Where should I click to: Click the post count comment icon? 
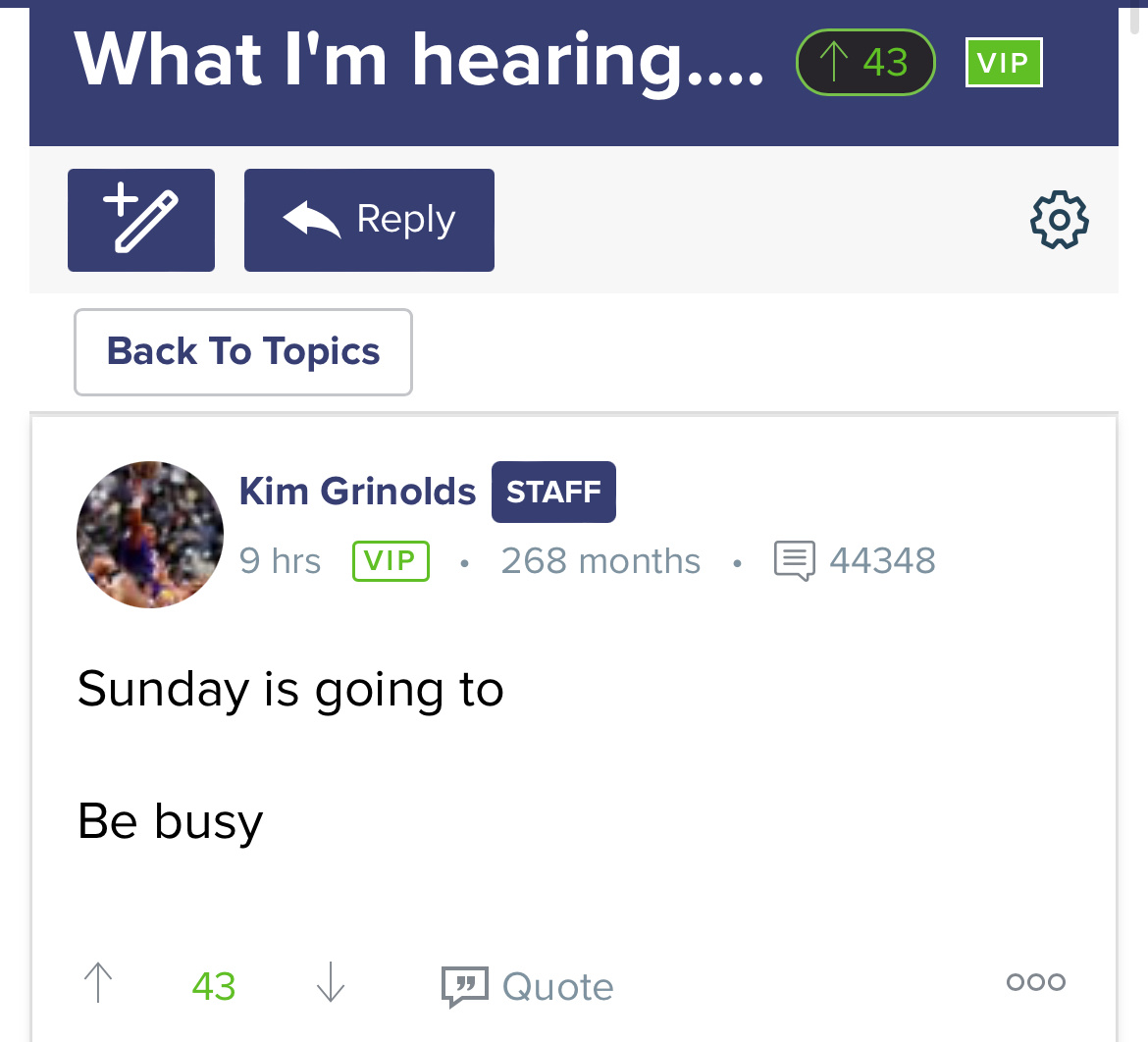click(794, 561)
